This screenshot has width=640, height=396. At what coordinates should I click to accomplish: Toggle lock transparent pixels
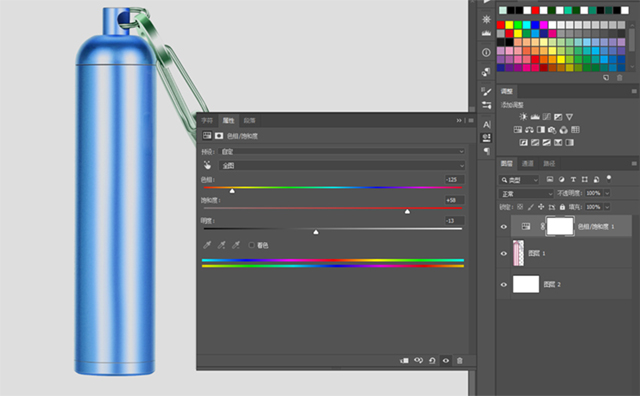tap(520, 207)
